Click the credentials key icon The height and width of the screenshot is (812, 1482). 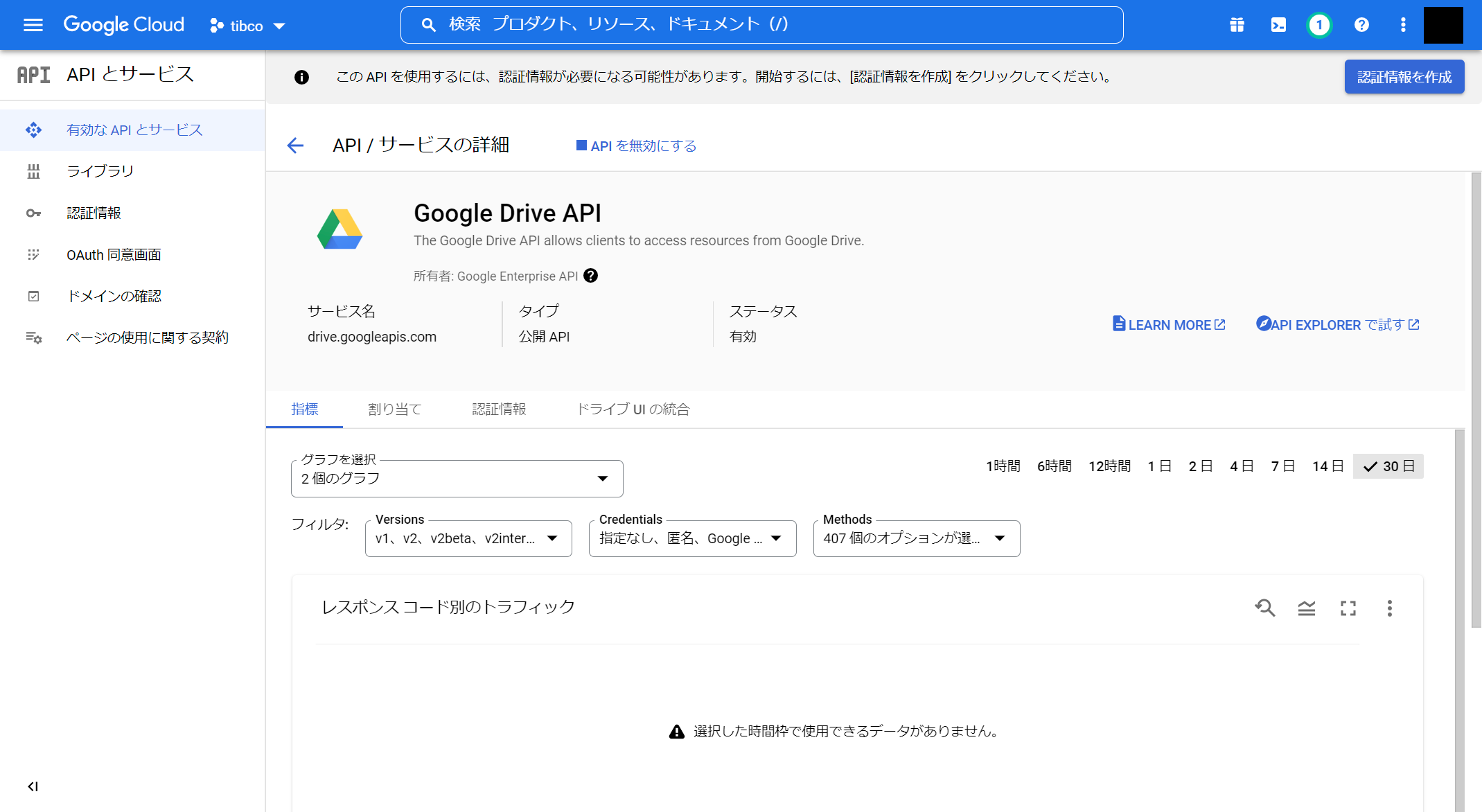[33, 213]
